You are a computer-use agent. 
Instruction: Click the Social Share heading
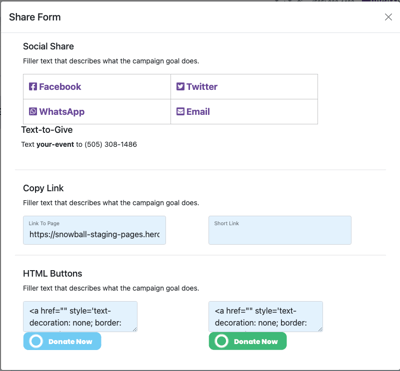coord(48,46)
